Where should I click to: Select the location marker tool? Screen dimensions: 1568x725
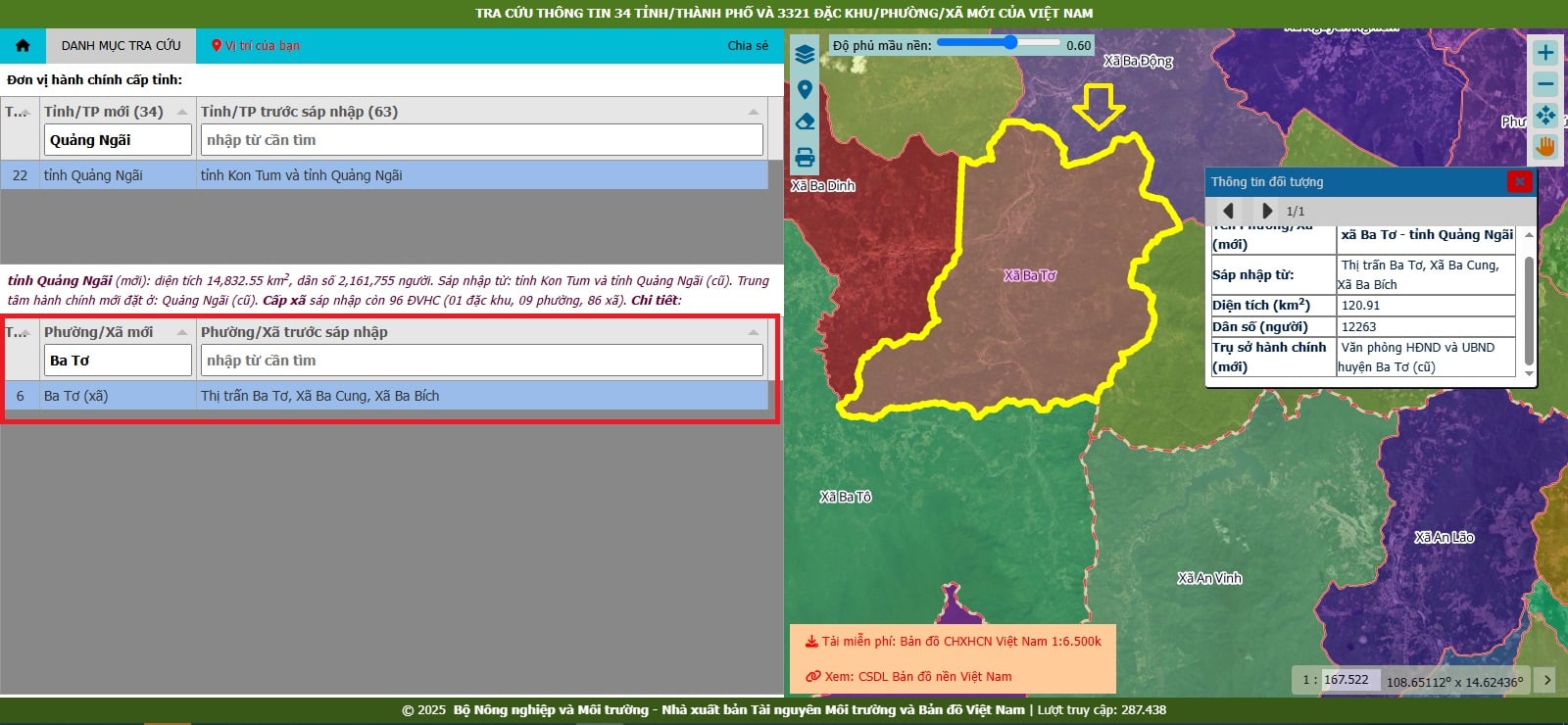pos(805,89)
